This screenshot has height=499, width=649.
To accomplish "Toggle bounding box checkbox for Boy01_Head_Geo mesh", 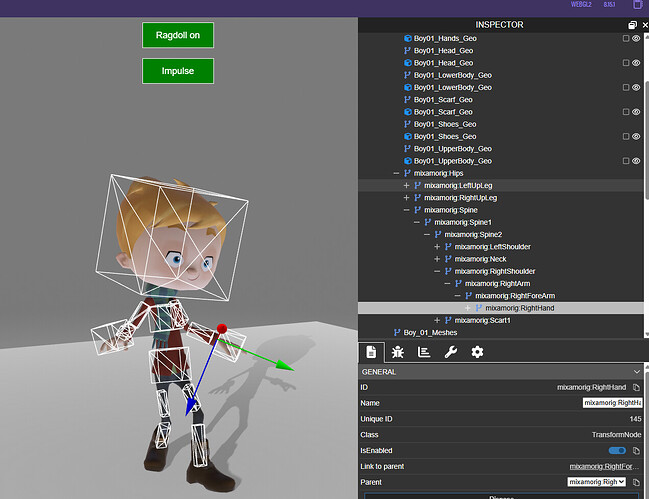I will click(626, 63).
